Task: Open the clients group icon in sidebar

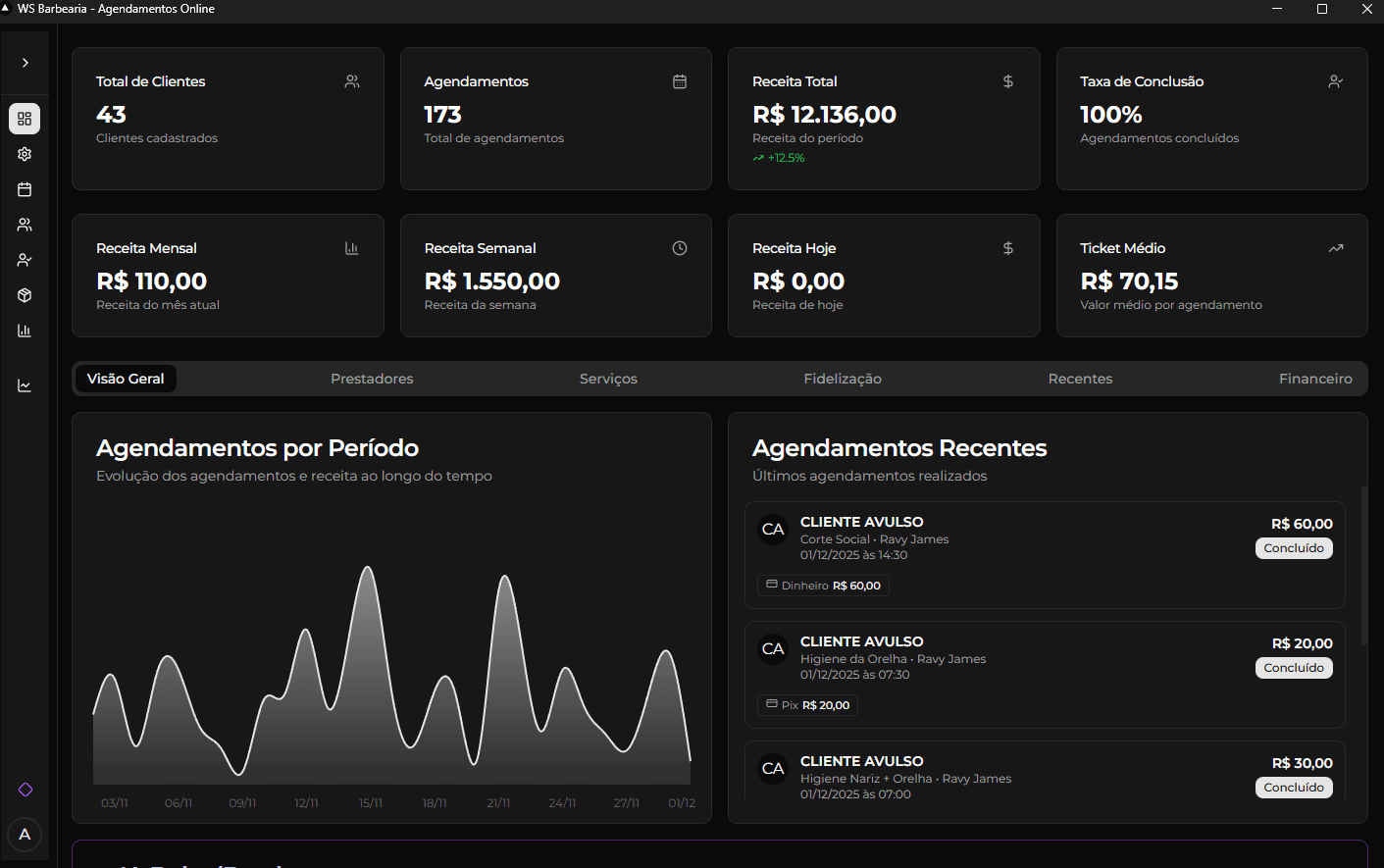Action: (x=25, y=225)
